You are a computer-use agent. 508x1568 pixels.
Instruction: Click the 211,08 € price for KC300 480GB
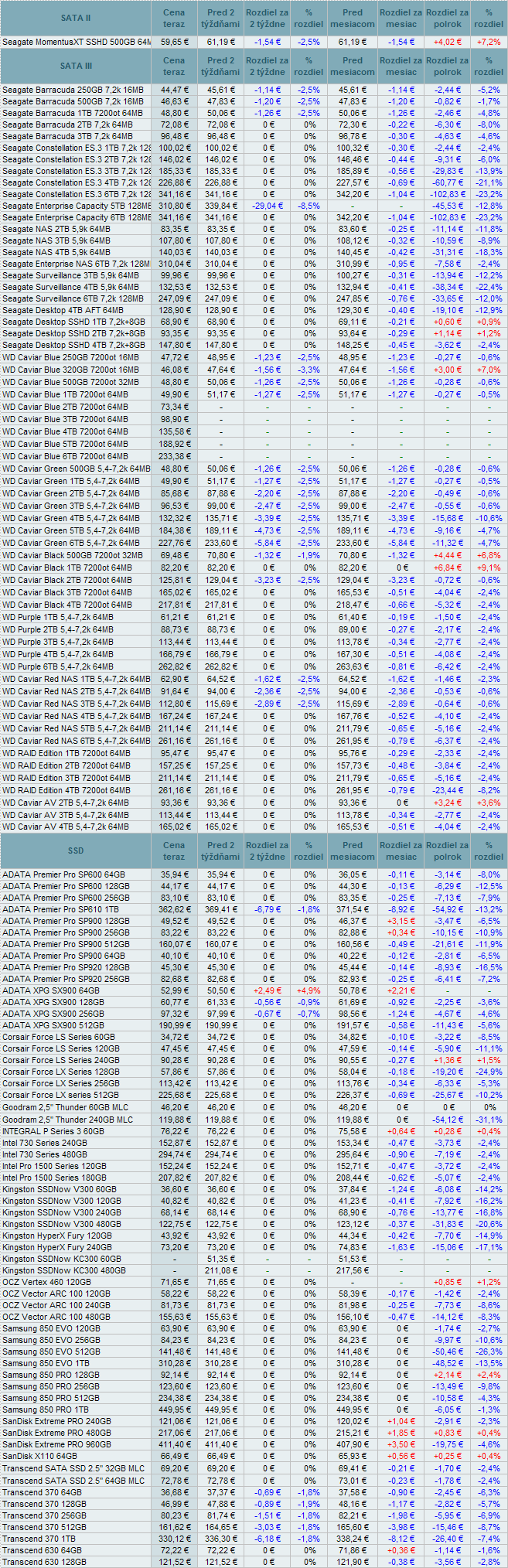click(x=220, y=1270)
